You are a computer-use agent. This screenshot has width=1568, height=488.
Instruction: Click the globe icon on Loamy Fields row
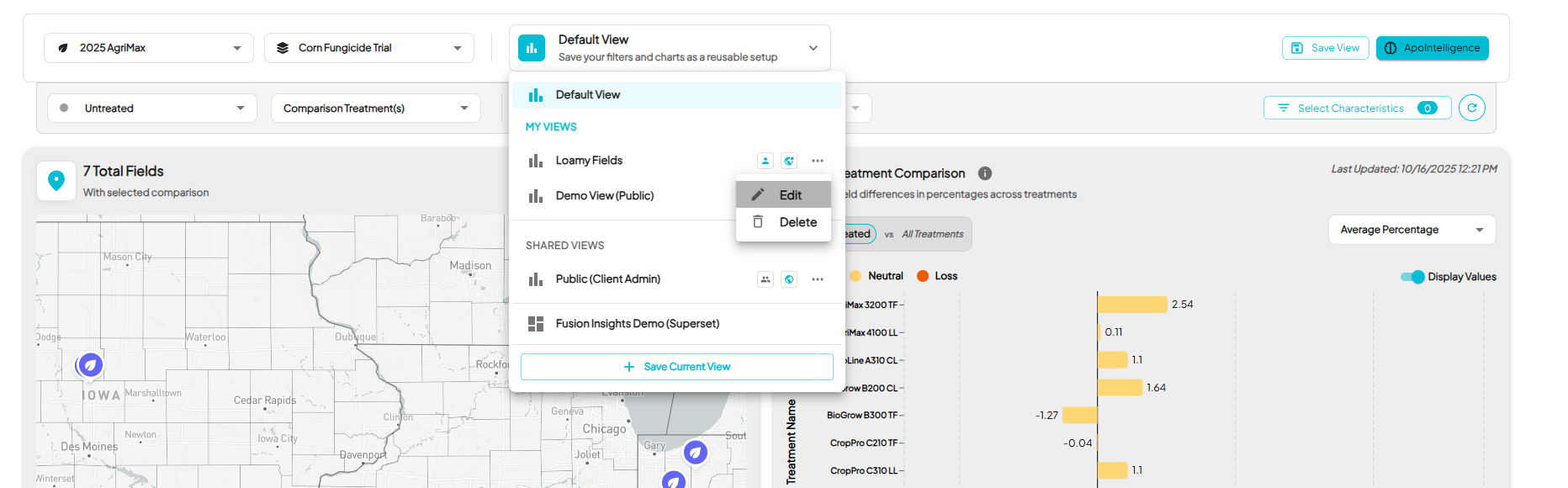click(789, 161)
